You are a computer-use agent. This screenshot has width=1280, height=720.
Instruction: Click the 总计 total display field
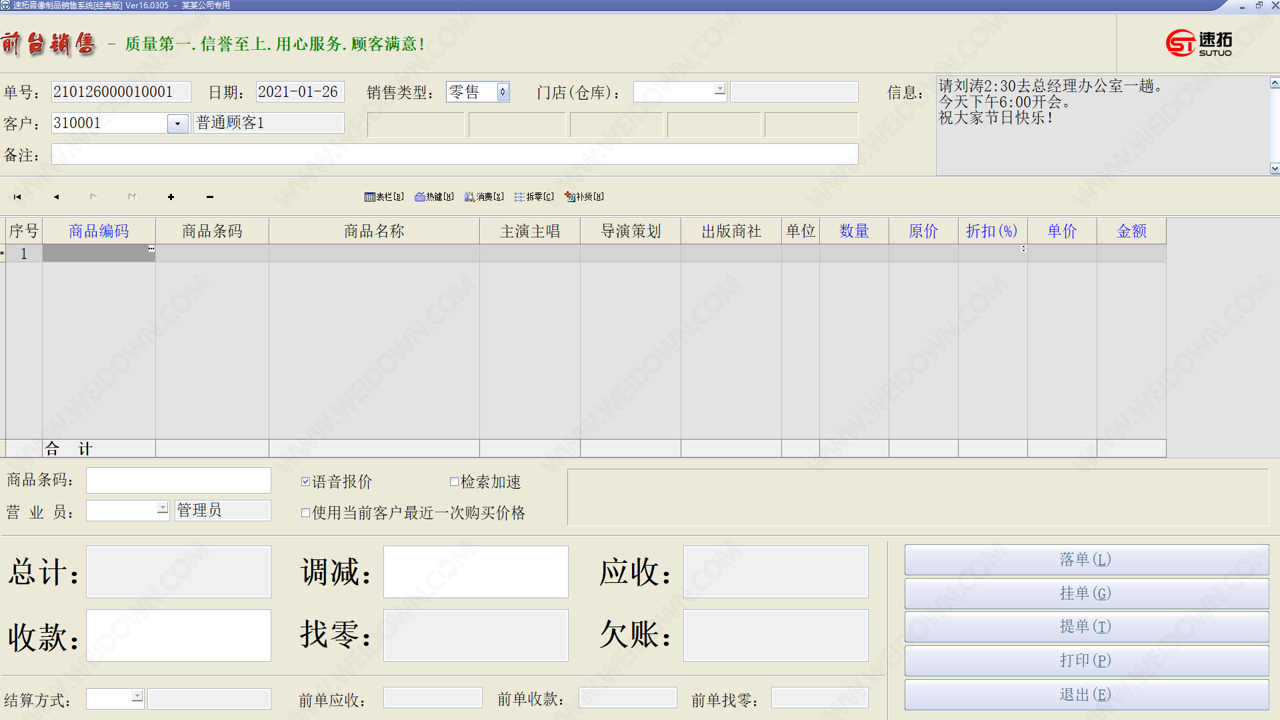178,572
